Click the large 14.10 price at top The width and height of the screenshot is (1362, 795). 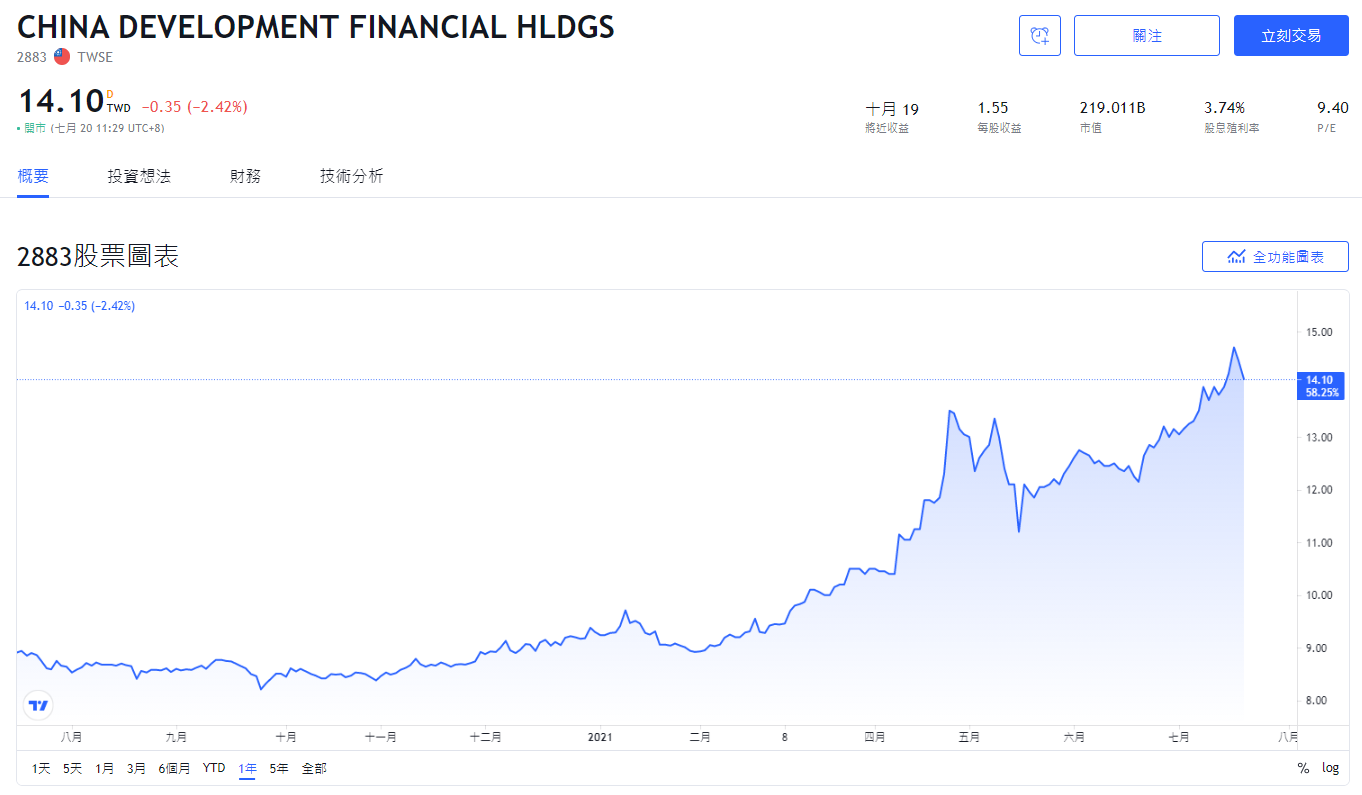point(60,101)
